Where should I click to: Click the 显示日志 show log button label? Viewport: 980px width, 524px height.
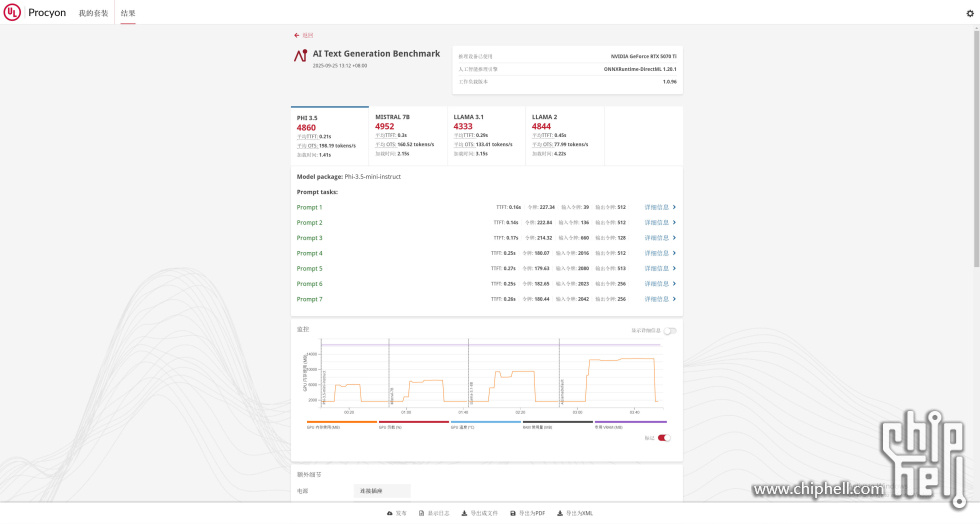[438, 513]
